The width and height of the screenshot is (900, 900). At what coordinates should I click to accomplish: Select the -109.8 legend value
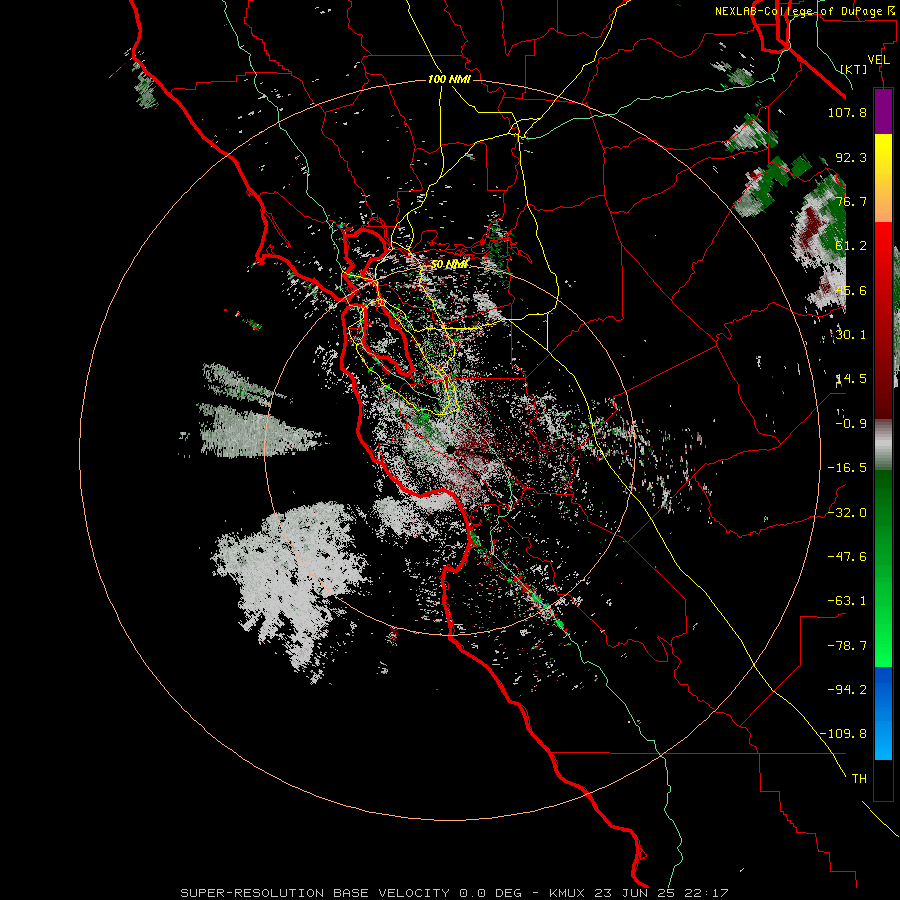coord(843,734)
